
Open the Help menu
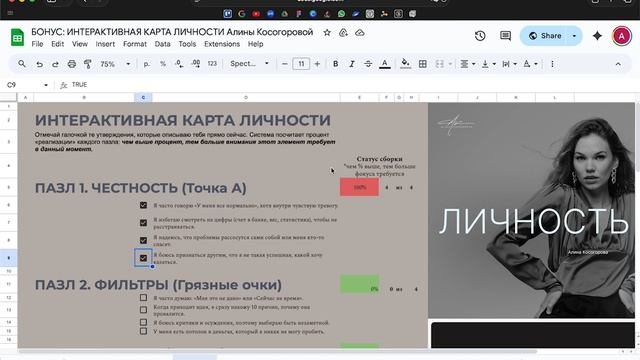tap(256, 44)
